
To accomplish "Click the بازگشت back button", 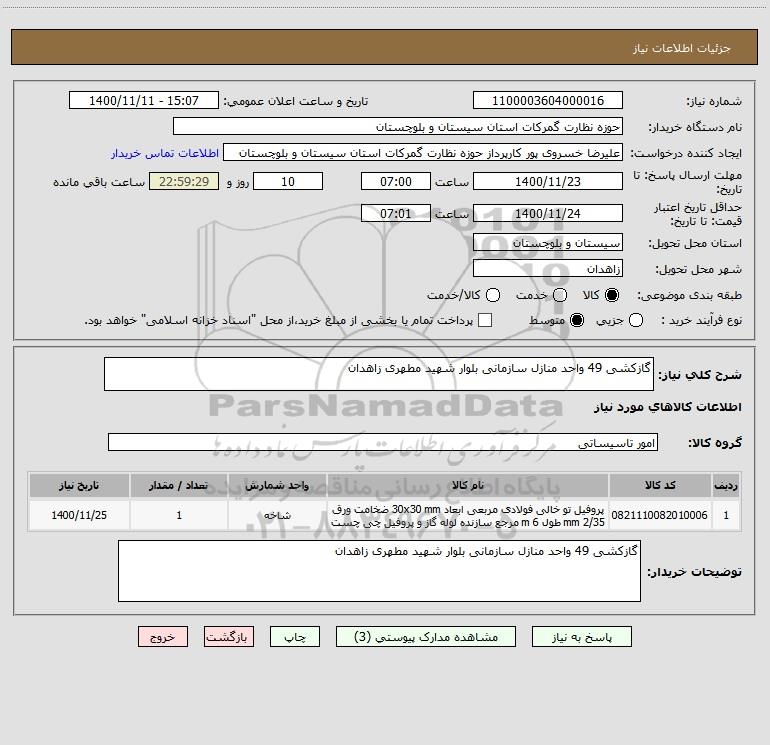I will 229,637.
